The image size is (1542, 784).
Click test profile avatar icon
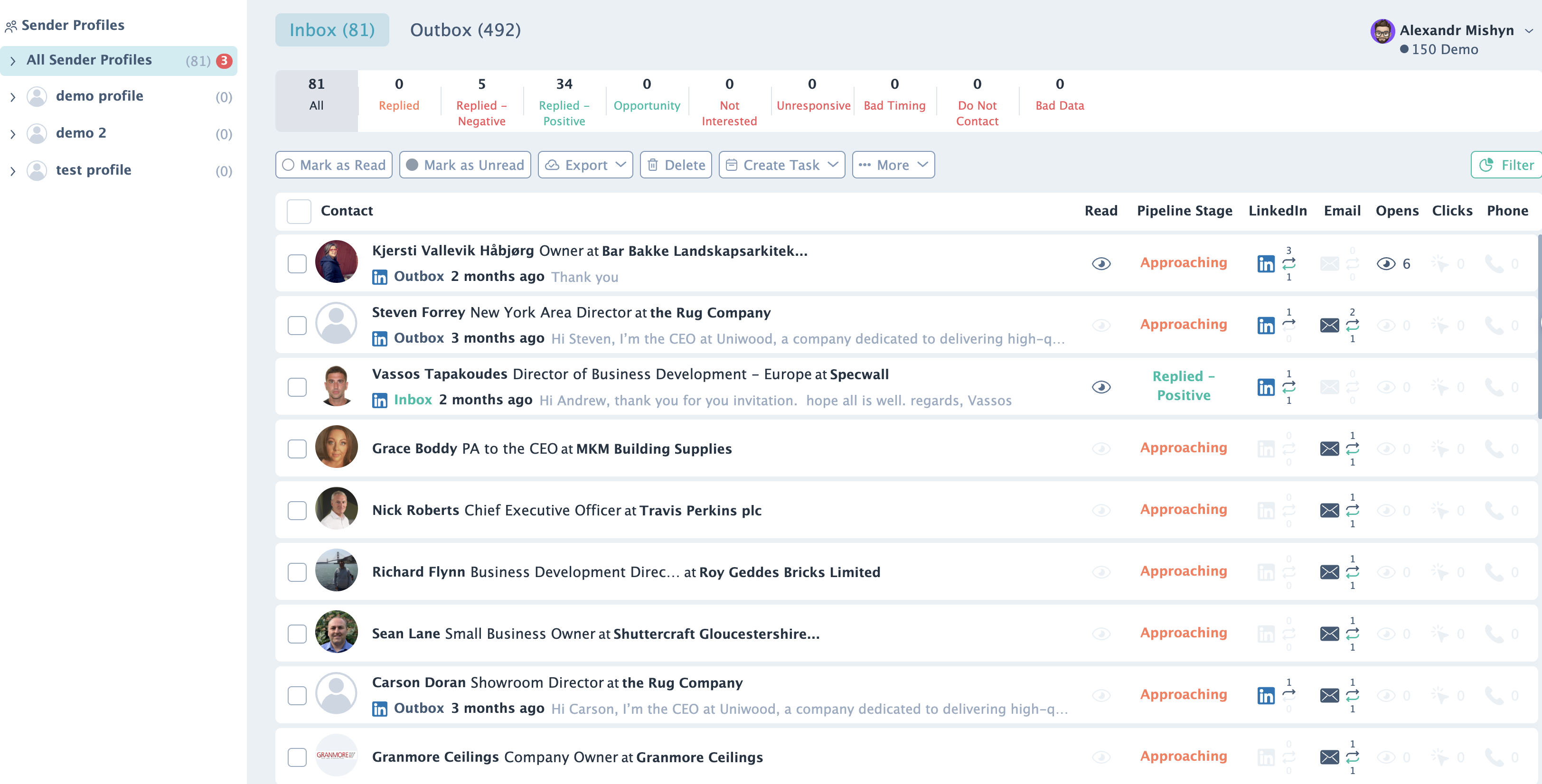tap(37, 171)
